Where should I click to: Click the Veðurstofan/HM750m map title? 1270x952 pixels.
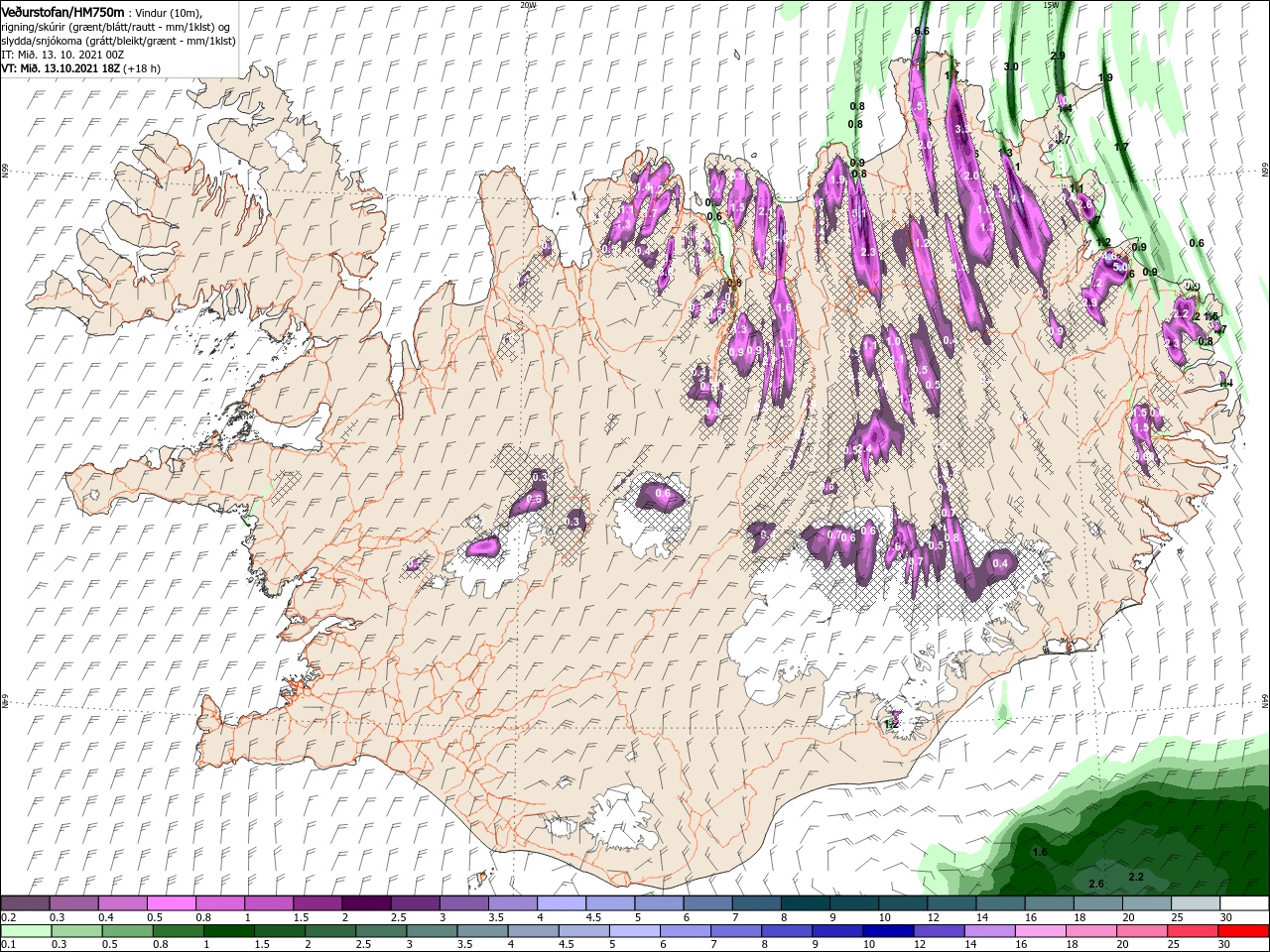tap(63, 11)
